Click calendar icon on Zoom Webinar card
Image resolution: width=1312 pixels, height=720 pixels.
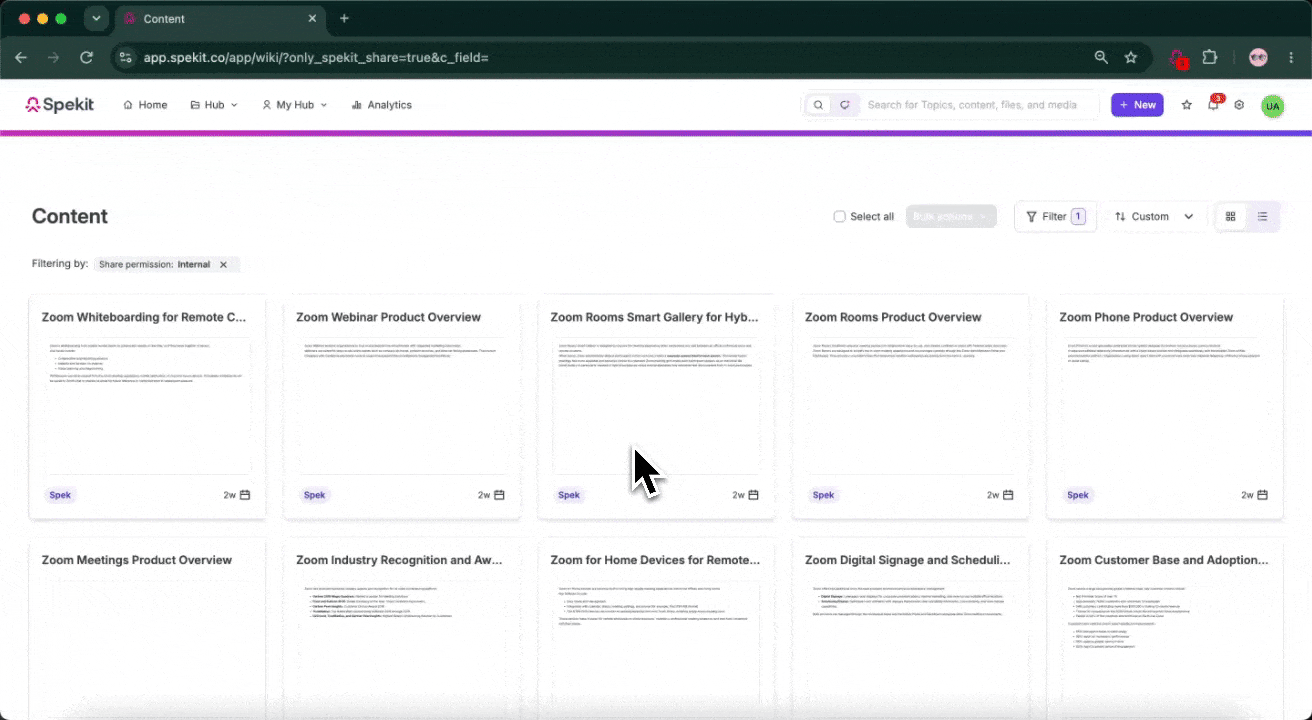(499, 495)
